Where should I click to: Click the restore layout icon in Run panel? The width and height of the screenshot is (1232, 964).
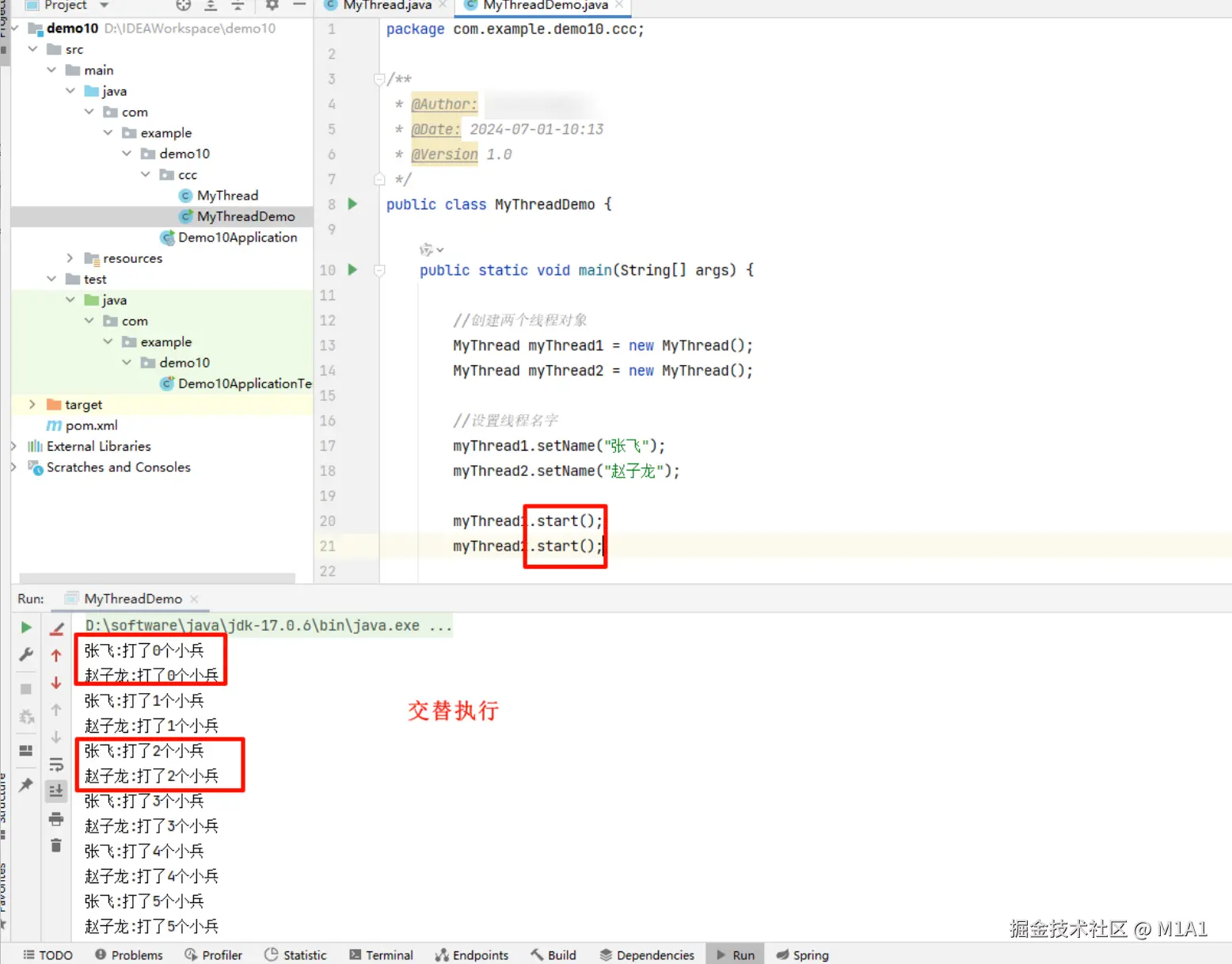pos(25,750)
